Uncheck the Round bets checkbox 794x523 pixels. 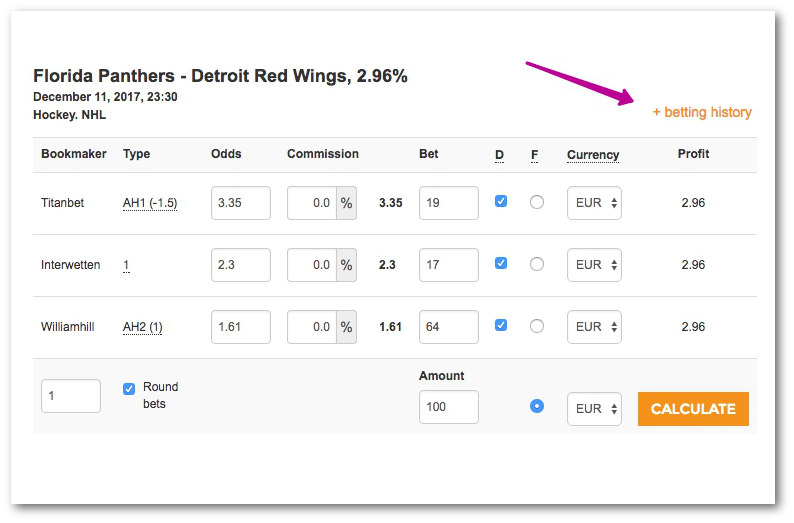pyautogui.click(x=129, y=389)
